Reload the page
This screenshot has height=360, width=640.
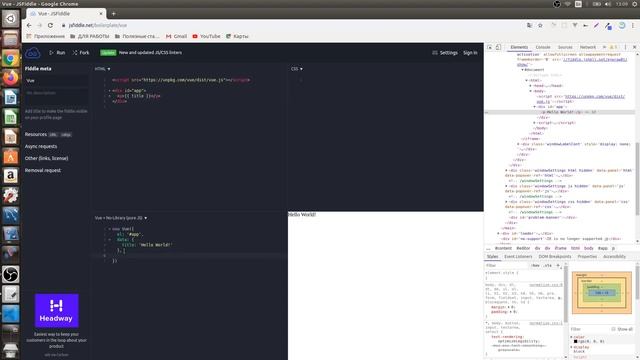pyautogui.click(x=50, y=25)
